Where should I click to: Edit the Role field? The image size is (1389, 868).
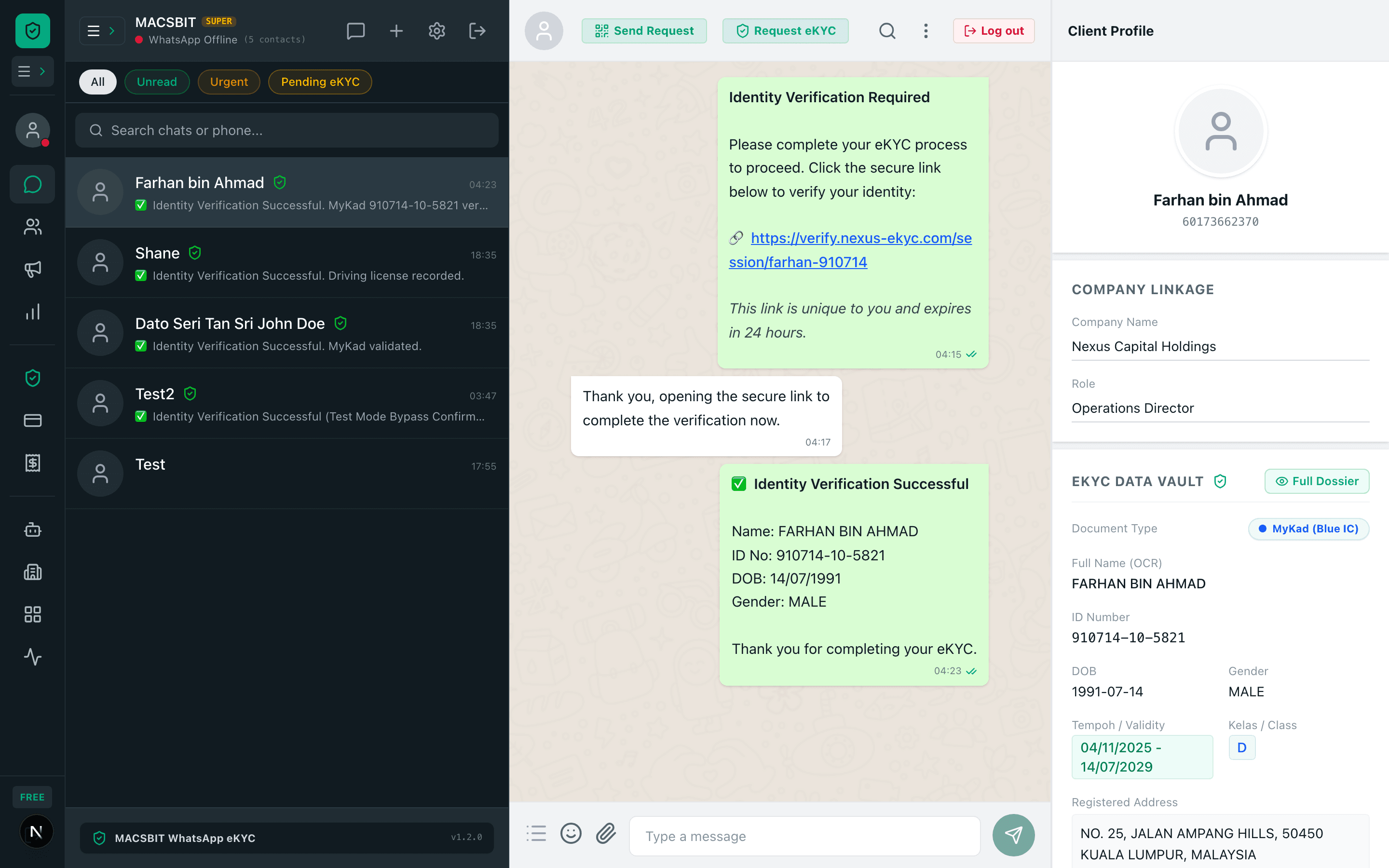[x=1220, y=409]
